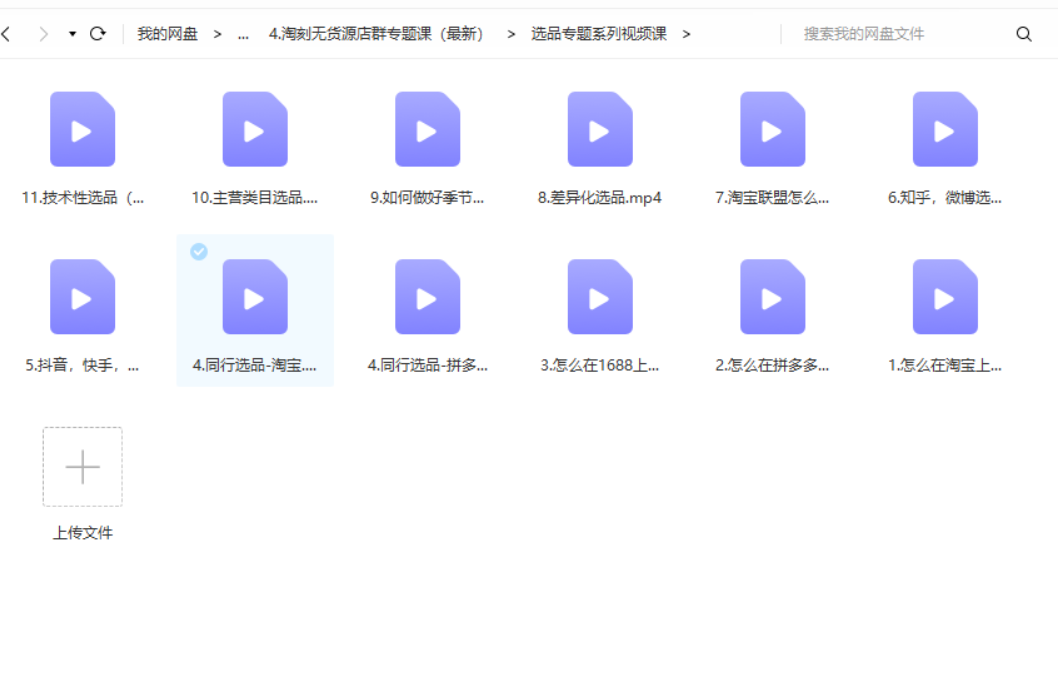Go forward with the forward arrow

43,34
